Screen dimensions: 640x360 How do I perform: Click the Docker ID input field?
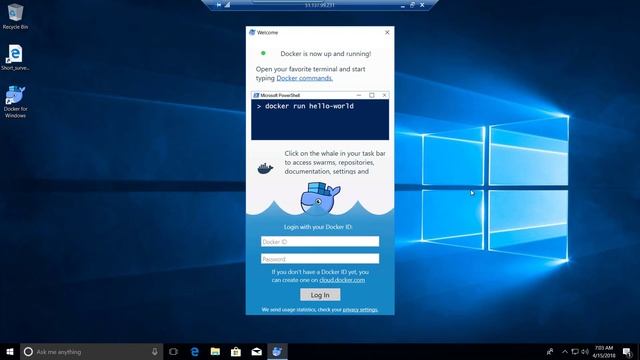320,242
